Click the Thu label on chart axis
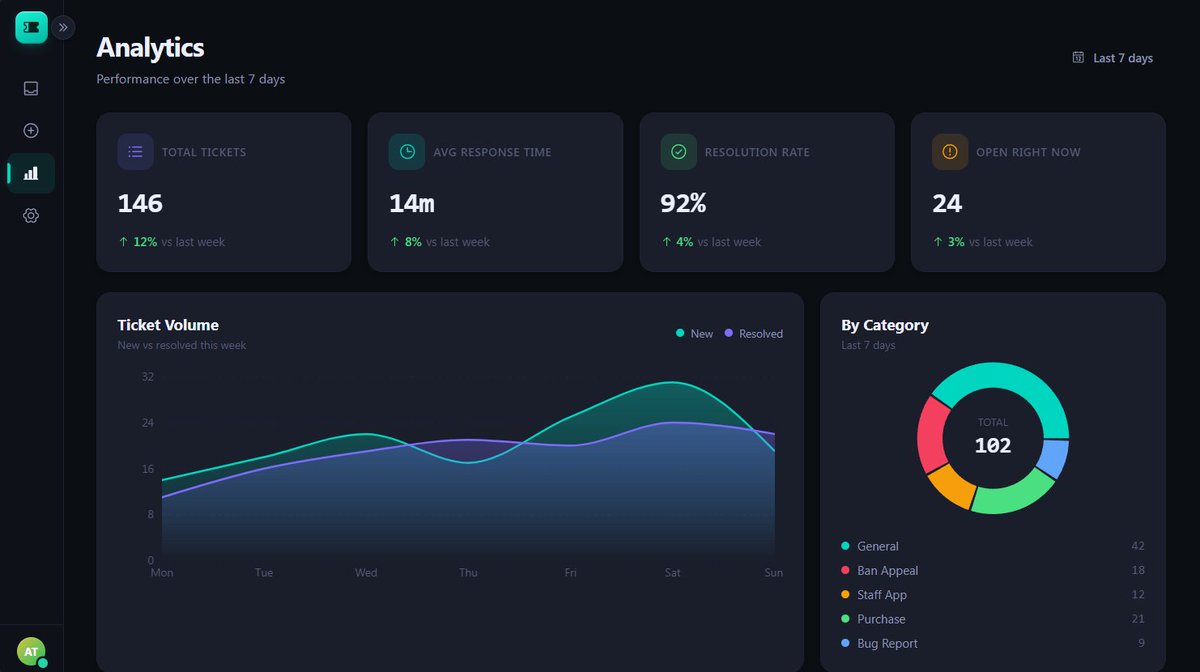Image resolution: width=1200 pixels, height=672 pixels. pos(468,573)
